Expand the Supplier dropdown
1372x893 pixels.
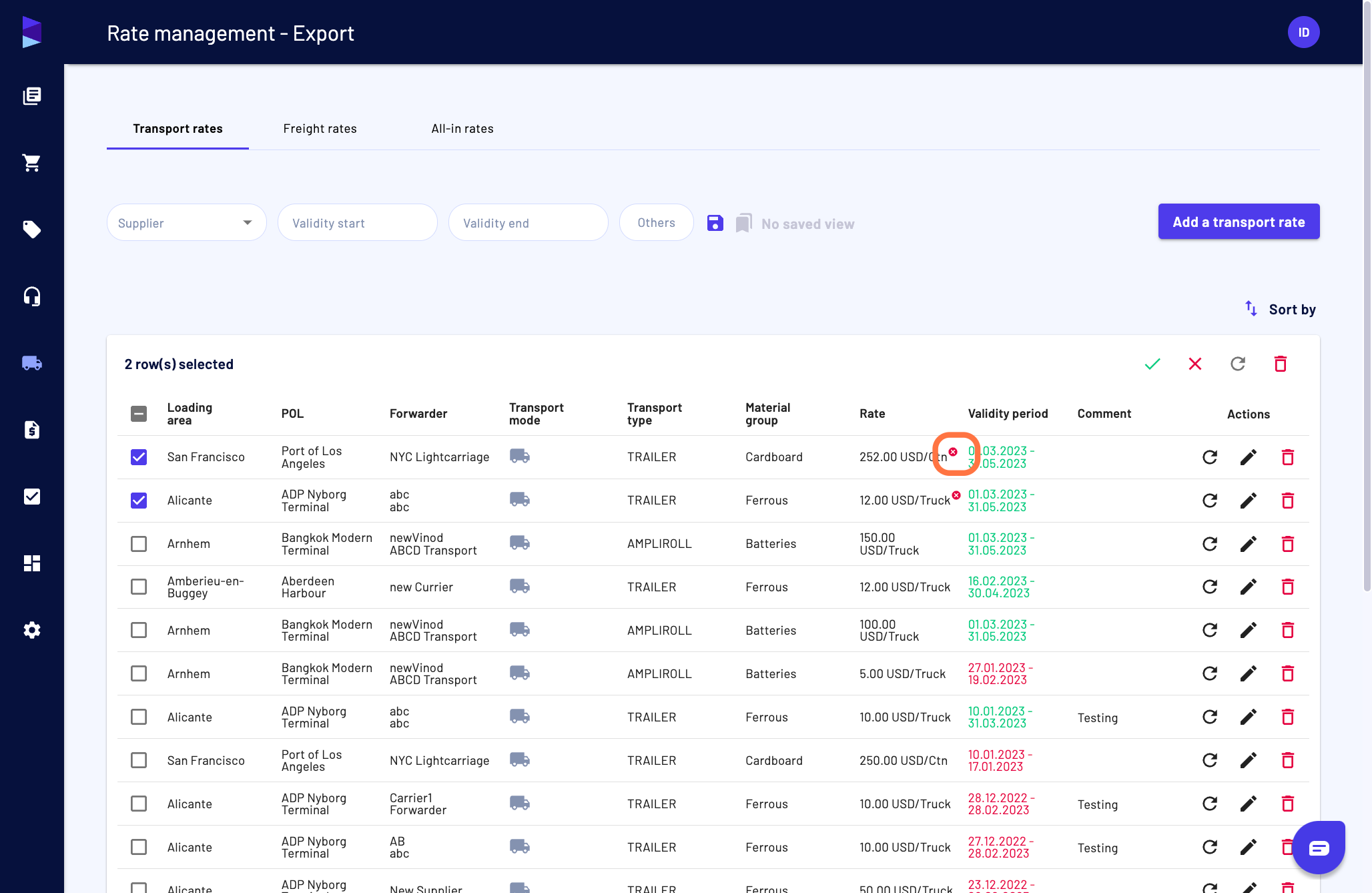[x=187, y=223]
